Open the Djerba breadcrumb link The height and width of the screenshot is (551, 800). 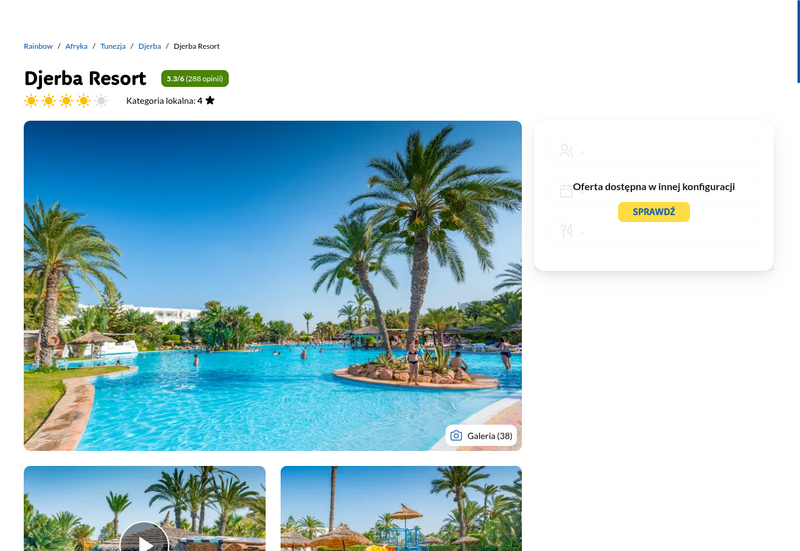coord(149,46)
